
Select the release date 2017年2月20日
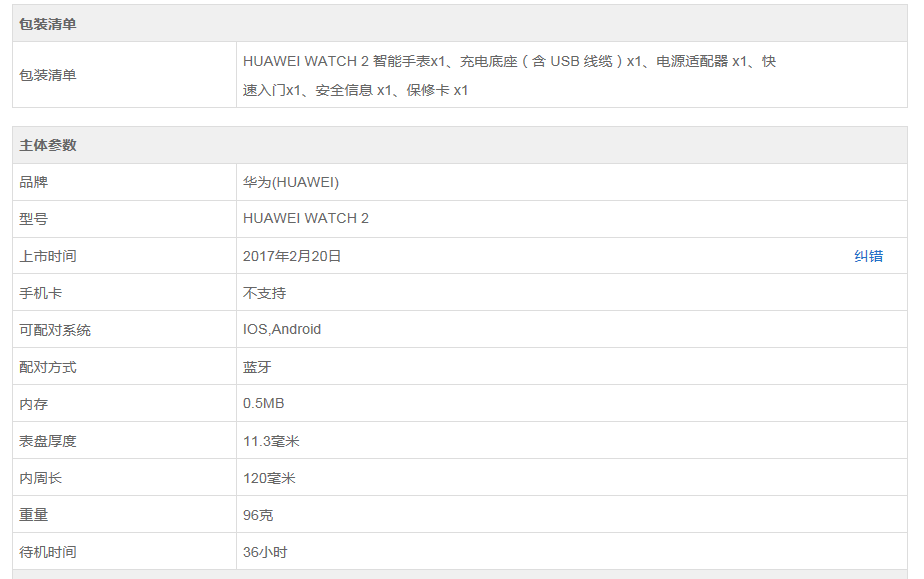coord(292,256)
